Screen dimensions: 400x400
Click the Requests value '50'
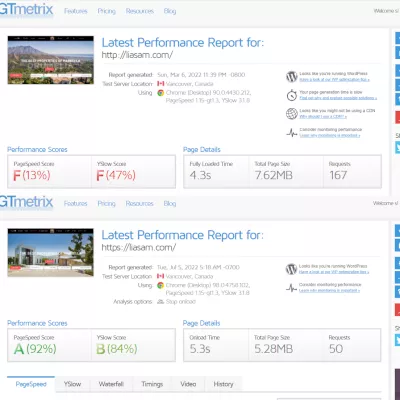tap(336, 349)
